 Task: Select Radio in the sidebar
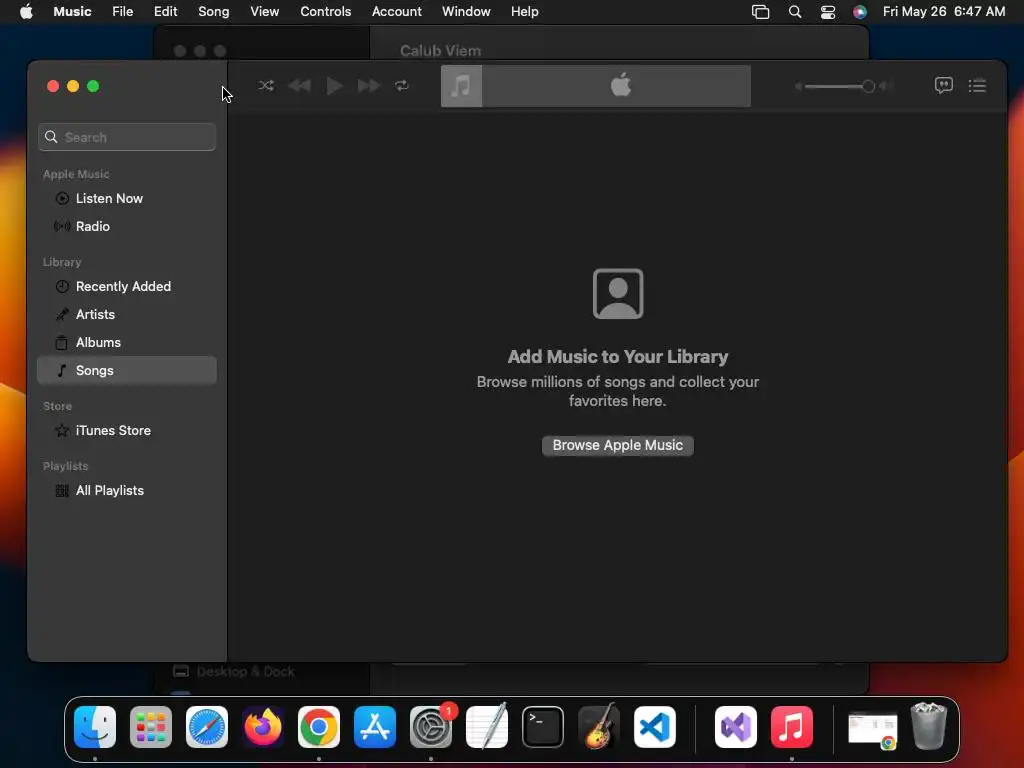127,227
